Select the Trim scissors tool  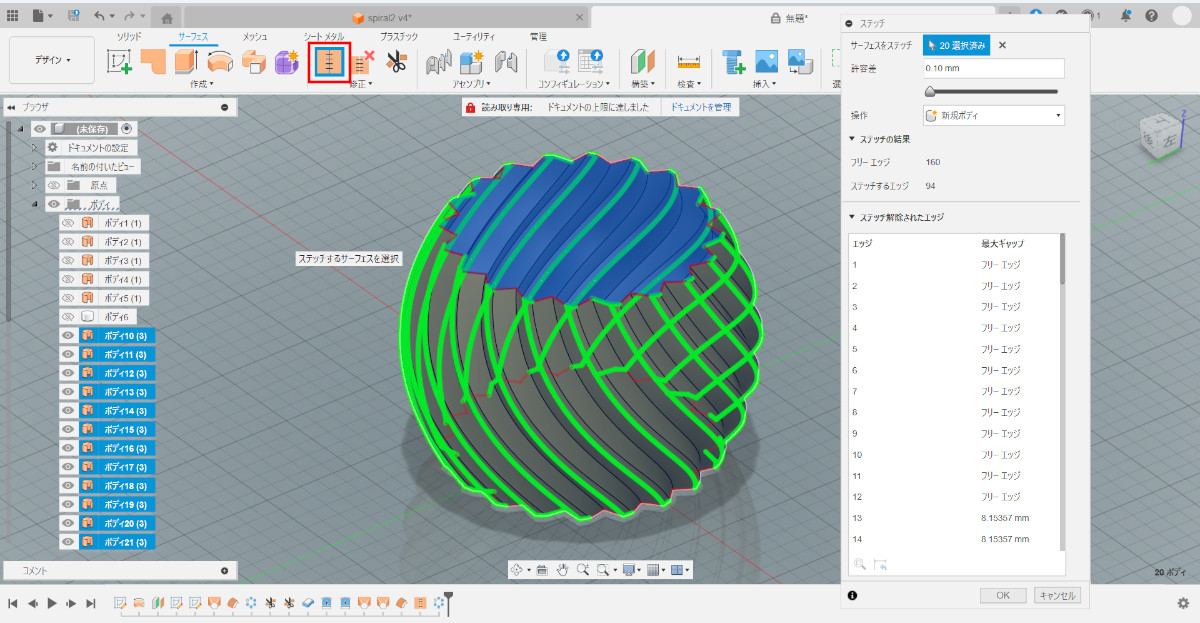point(397,62)
